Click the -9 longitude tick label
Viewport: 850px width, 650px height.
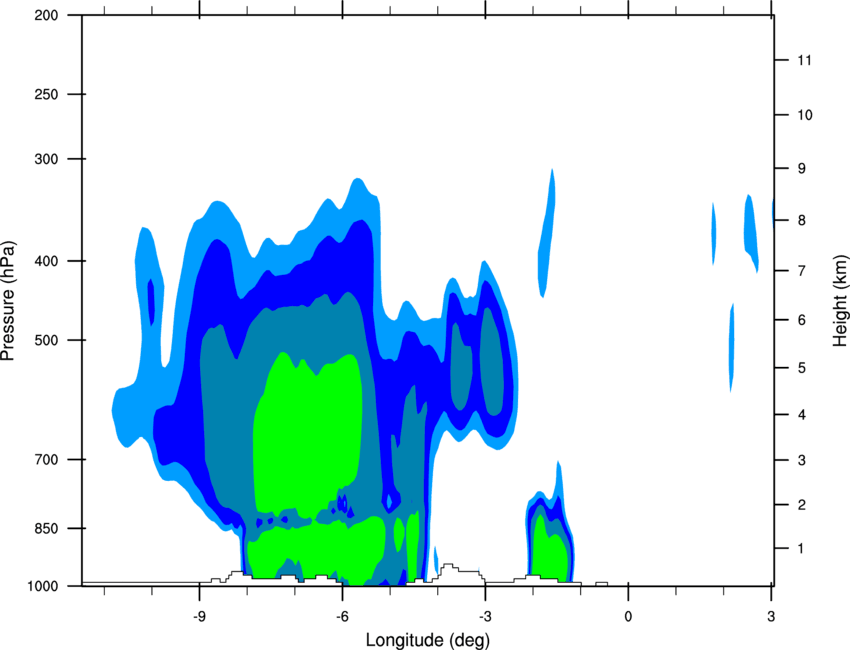(199, 617)
